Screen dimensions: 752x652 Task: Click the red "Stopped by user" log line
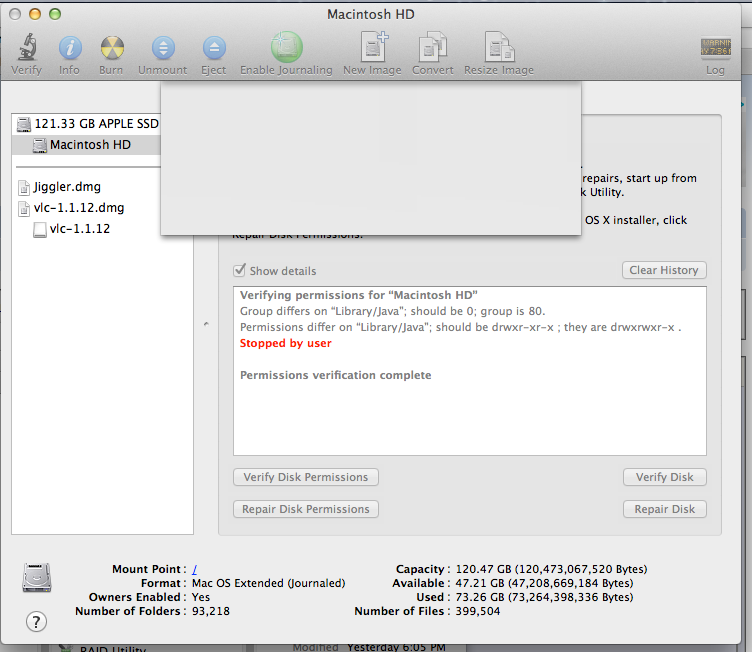pos(286,344)
